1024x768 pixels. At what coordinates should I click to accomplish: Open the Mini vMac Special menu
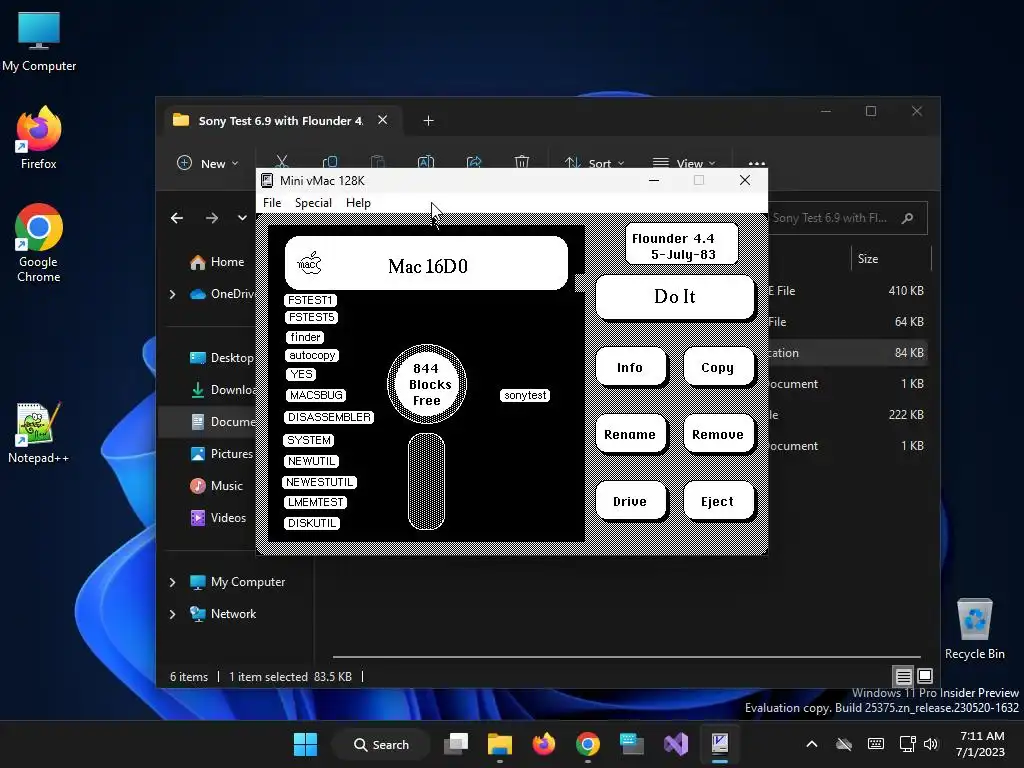(x=313, y=203)
